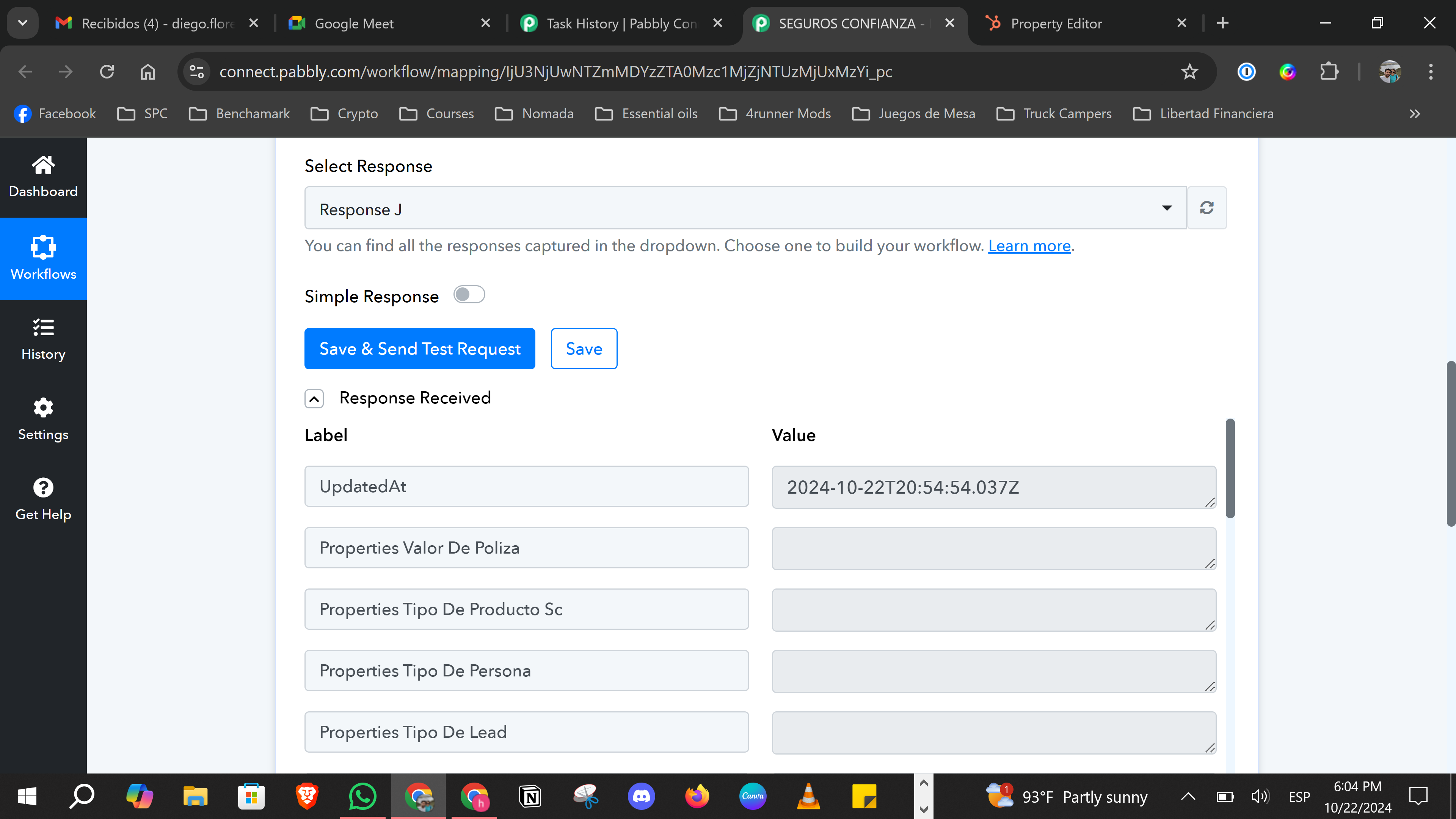The width and height of the screenshot is (1456, 819).
Task: Close the Google Meet tab
Action: click(485, 23)
